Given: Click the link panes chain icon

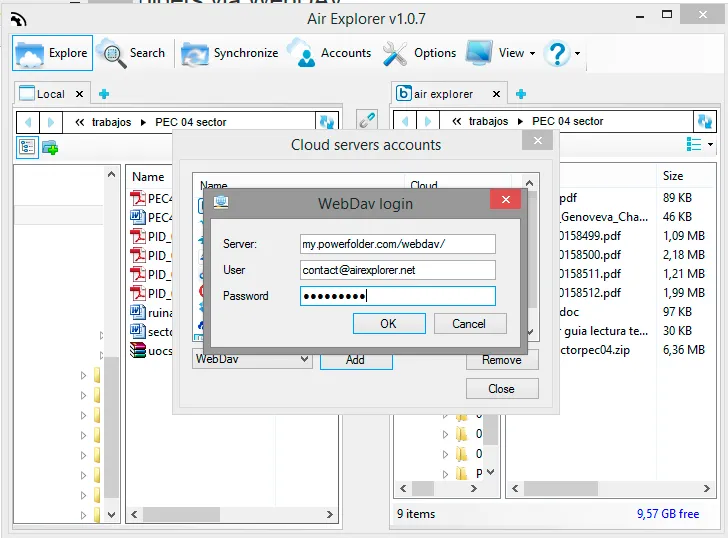Looking at the screenshot, I should [x=367, y=120].
